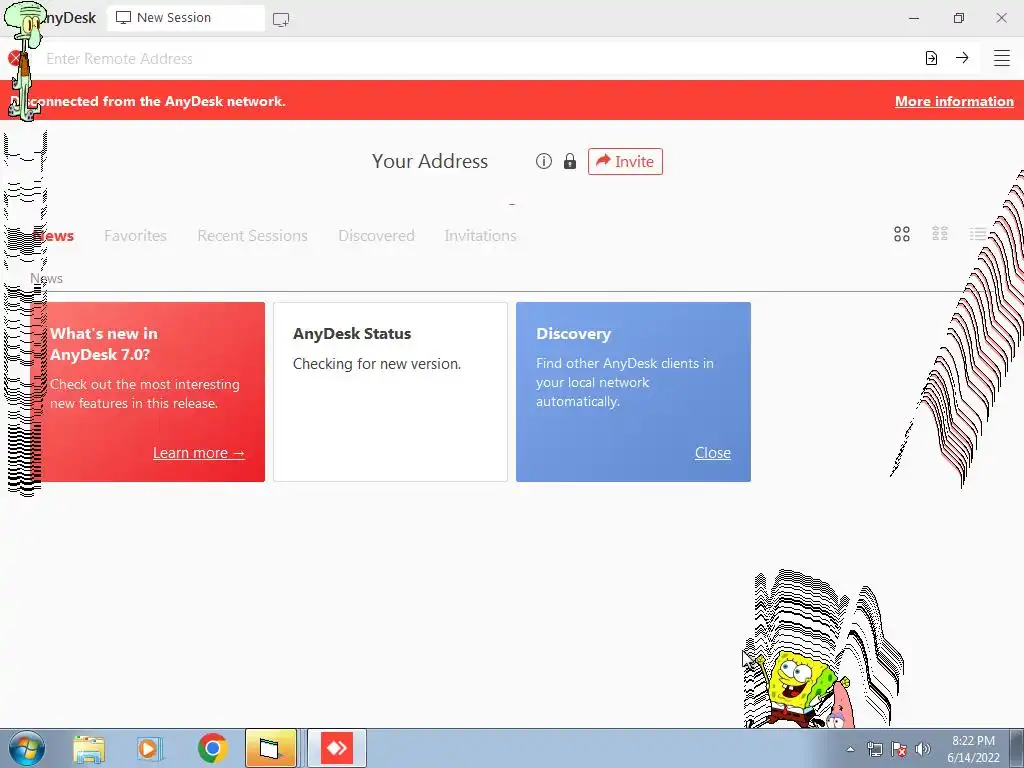The height and width of the screenshot is (768, 1024).
Task: Click the clock showing 8:22 PM
Action: coord(973,749)
